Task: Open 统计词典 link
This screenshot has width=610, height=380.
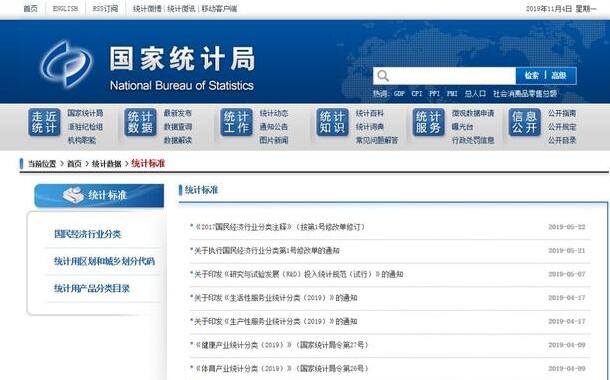Action: tap(370, 127)
